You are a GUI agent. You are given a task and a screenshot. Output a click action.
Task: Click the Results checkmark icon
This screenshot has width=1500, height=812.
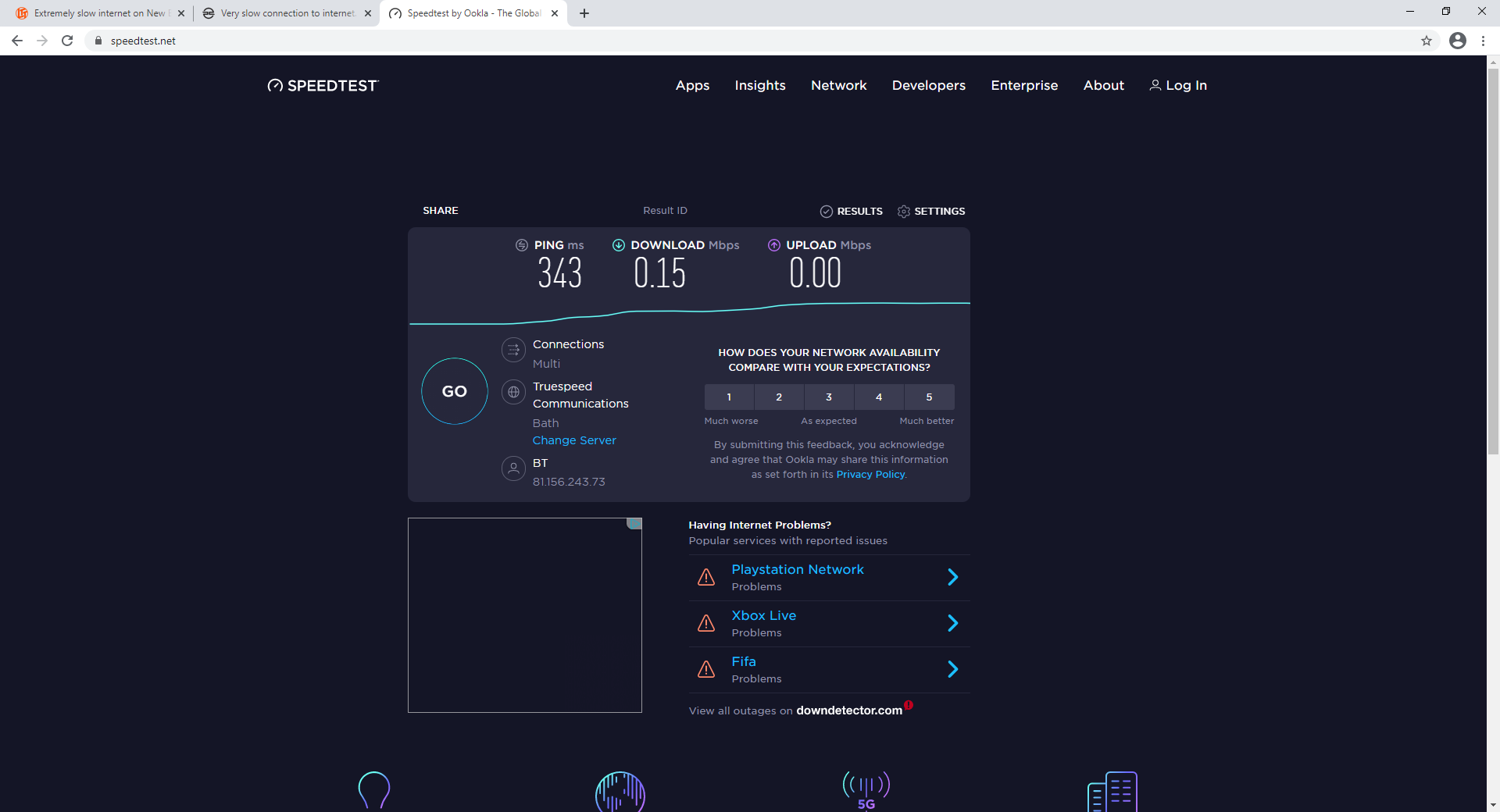[x=827, y=212]
